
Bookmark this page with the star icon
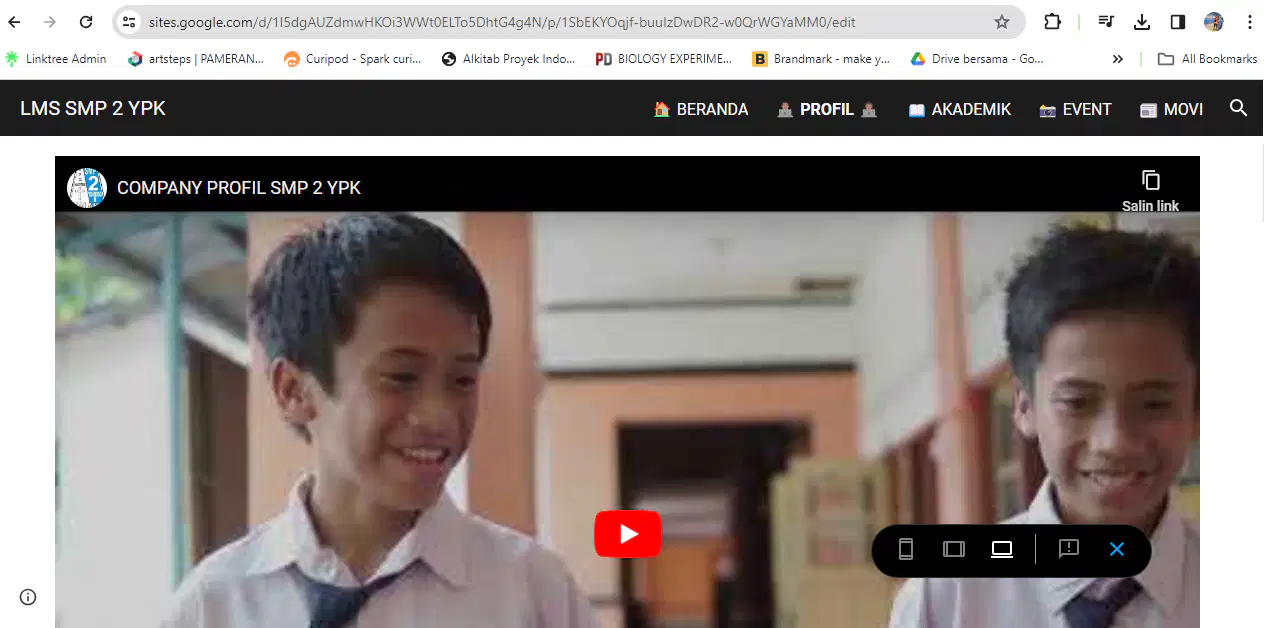click(1001, 22)
